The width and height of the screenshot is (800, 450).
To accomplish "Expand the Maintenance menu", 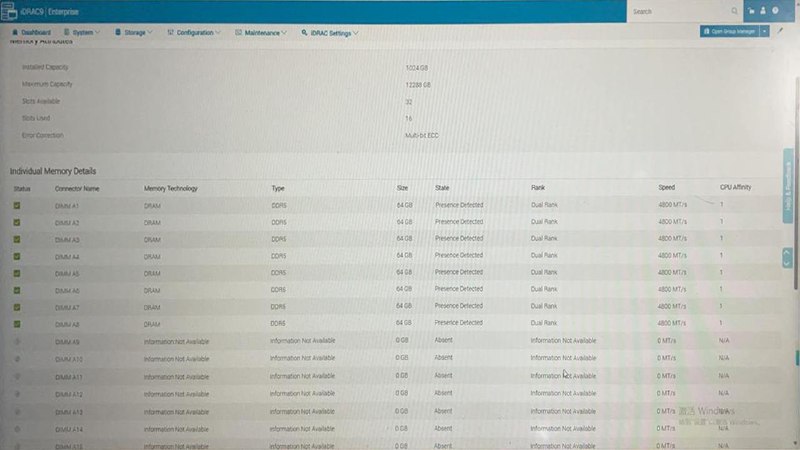I will tap(261, 33).
